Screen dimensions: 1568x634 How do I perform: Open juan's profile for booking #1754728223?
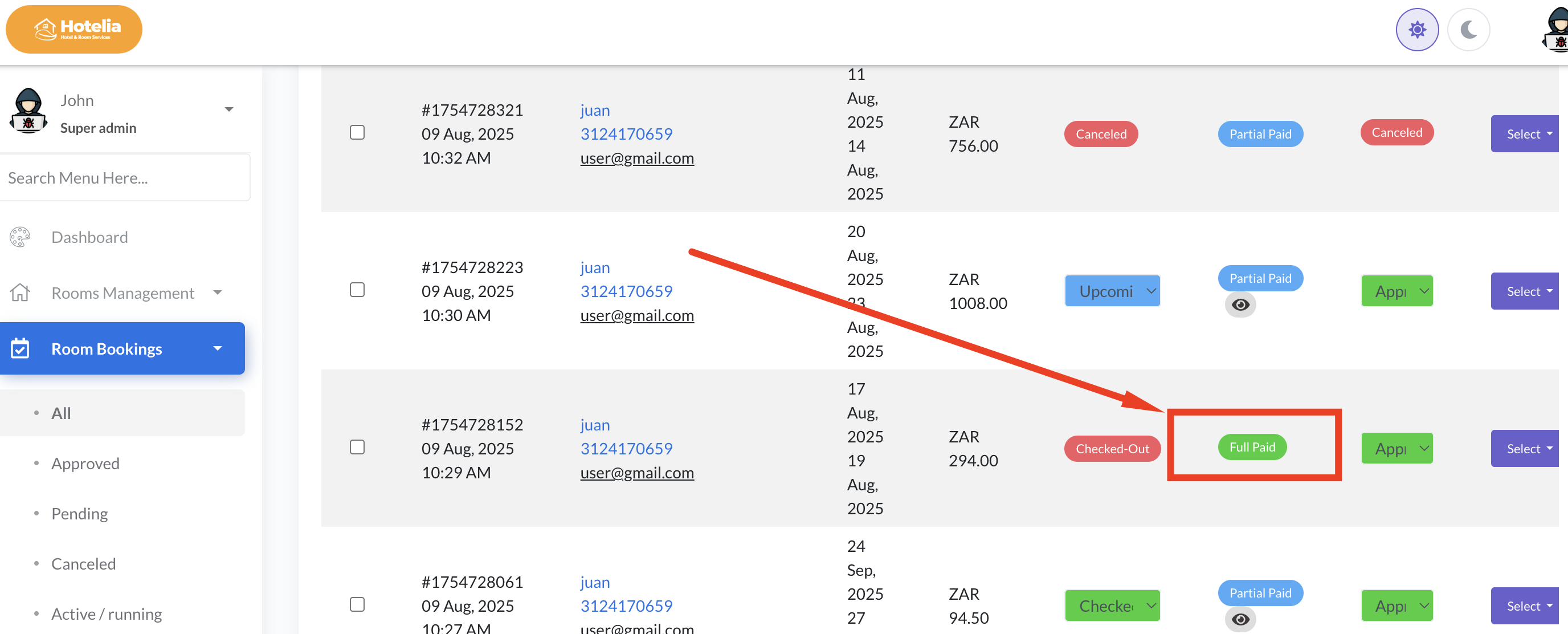595,267
